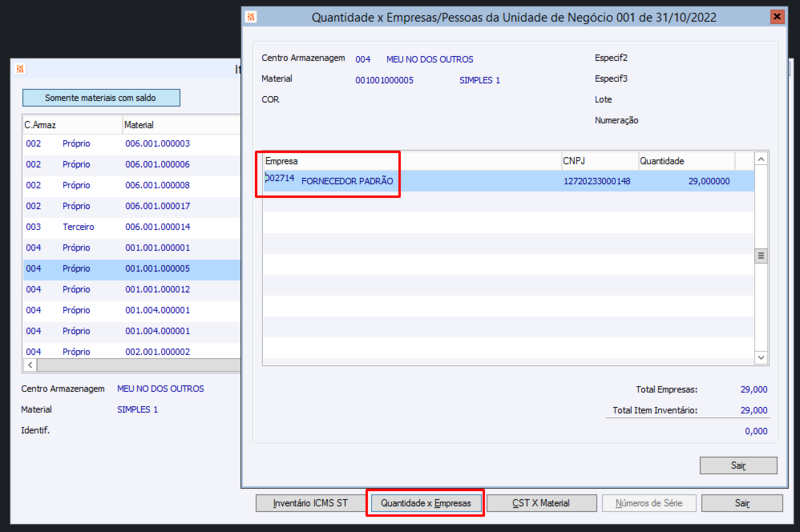
Task: Open Inventário ICMS ST button
Action: [x=310, y=503]
